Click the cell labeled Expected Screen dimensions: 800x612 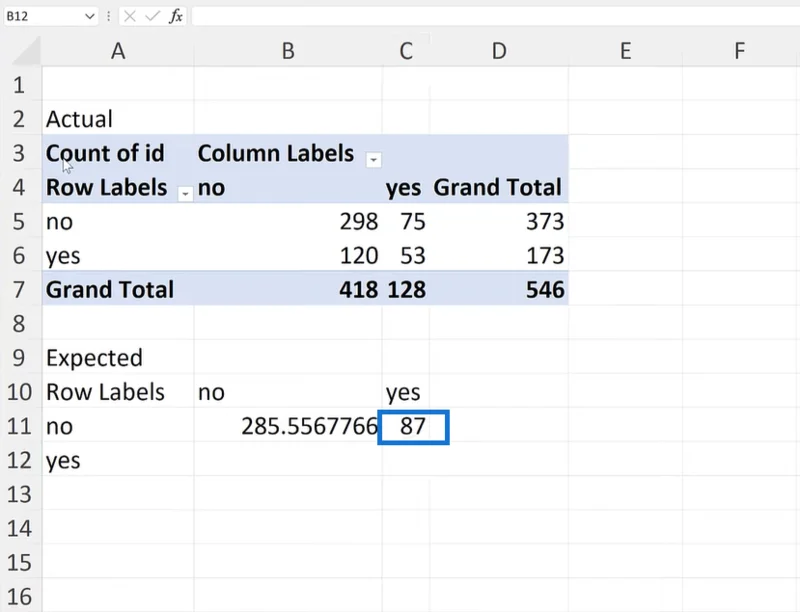[x=118, y=358]
